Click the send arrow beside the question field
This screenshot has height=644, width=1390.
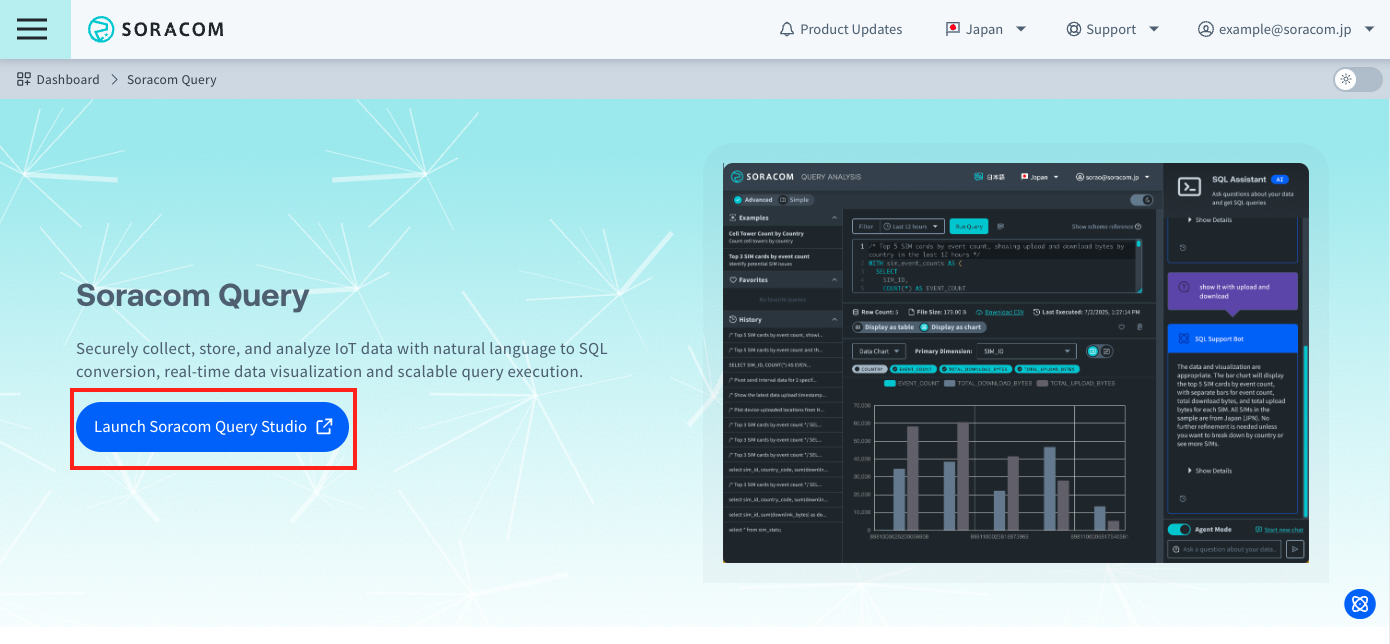1295,549
